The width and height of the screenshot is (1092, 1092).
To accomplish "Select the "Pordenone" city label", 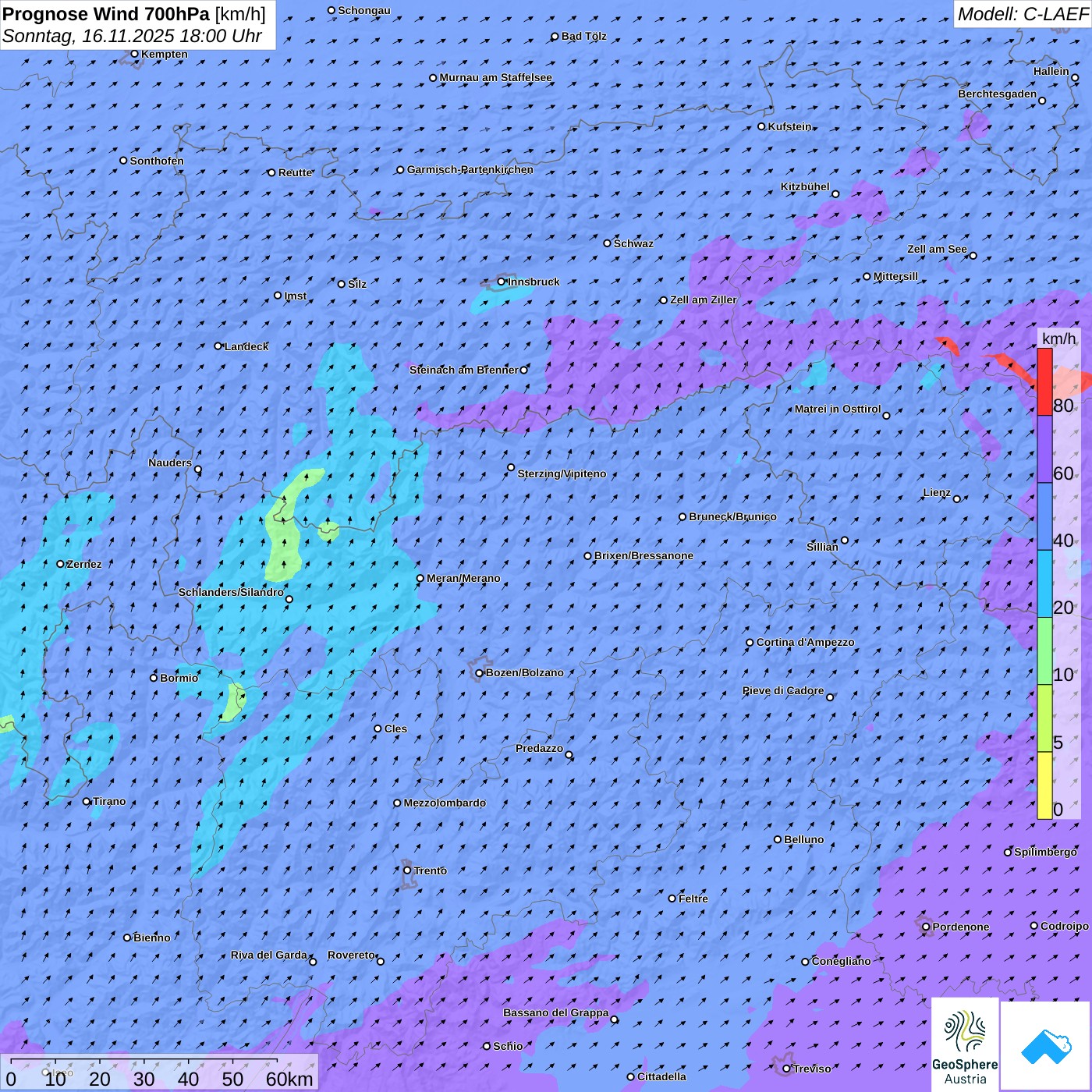I will [961, 927].
